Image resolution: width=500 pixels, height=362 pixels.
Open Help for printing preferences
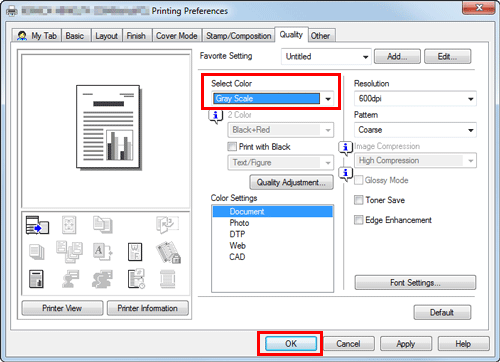tap(463, 344)
